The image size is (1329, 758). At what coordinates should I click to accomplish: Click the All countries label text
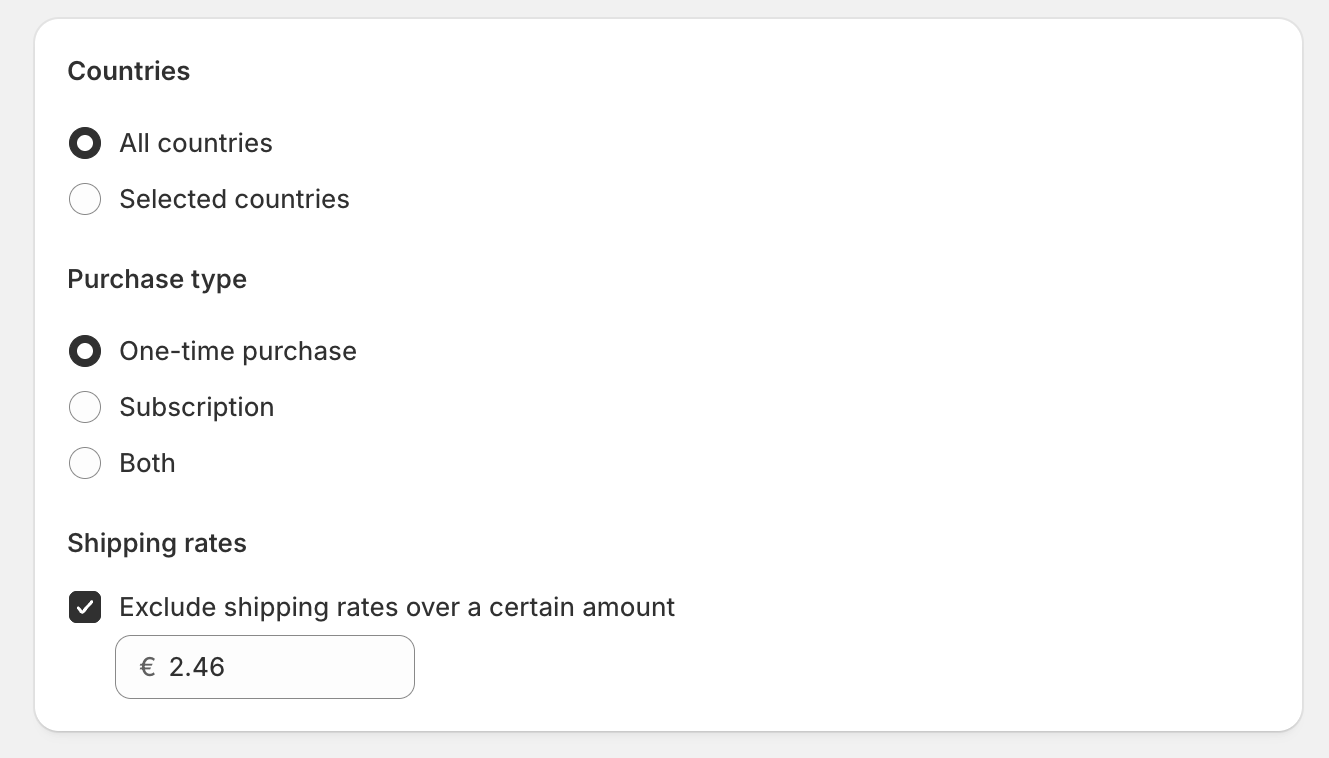(196, 143)
